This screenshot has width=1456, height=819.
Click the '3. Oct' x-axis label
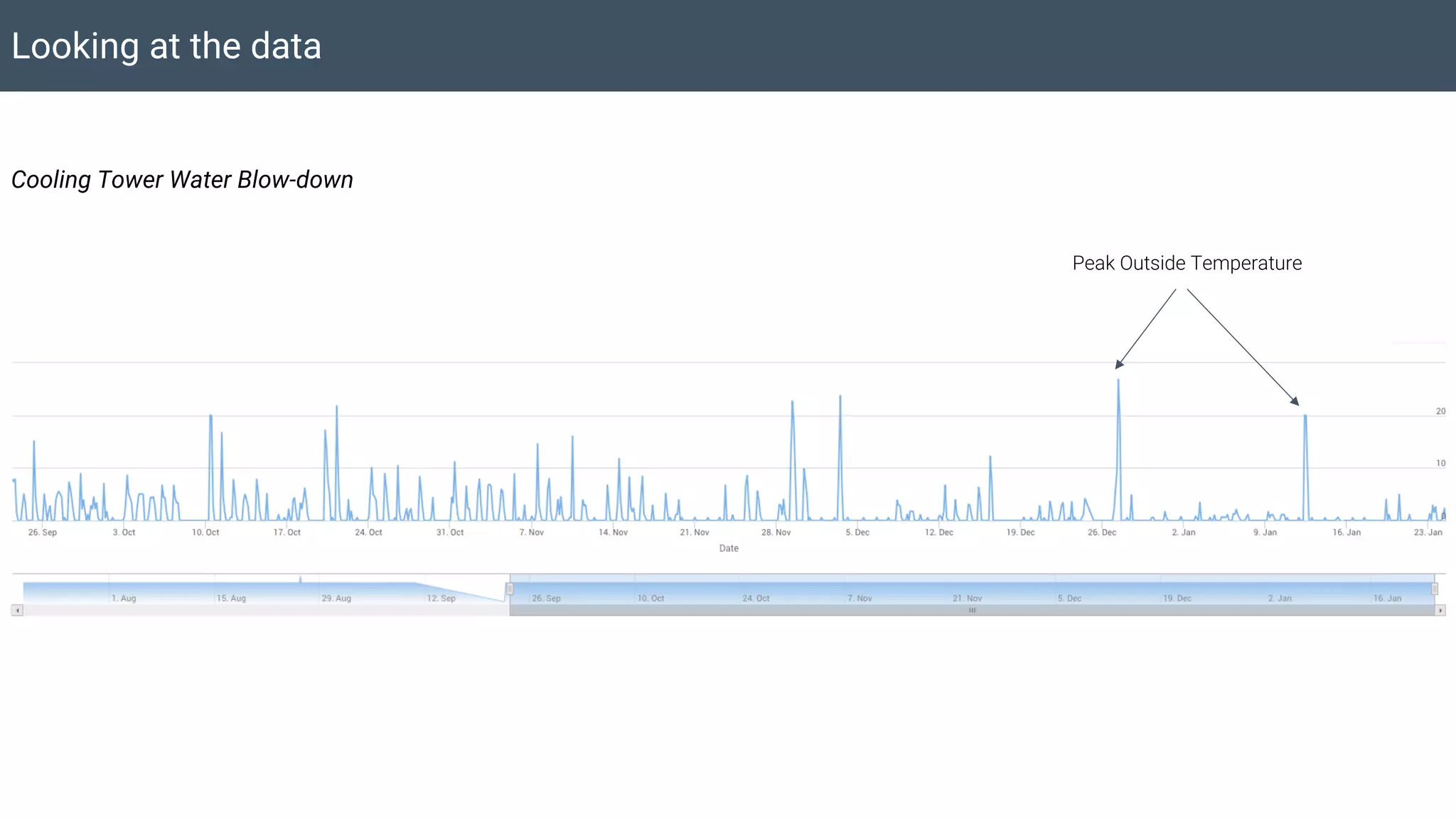click(x=124, y=532)
